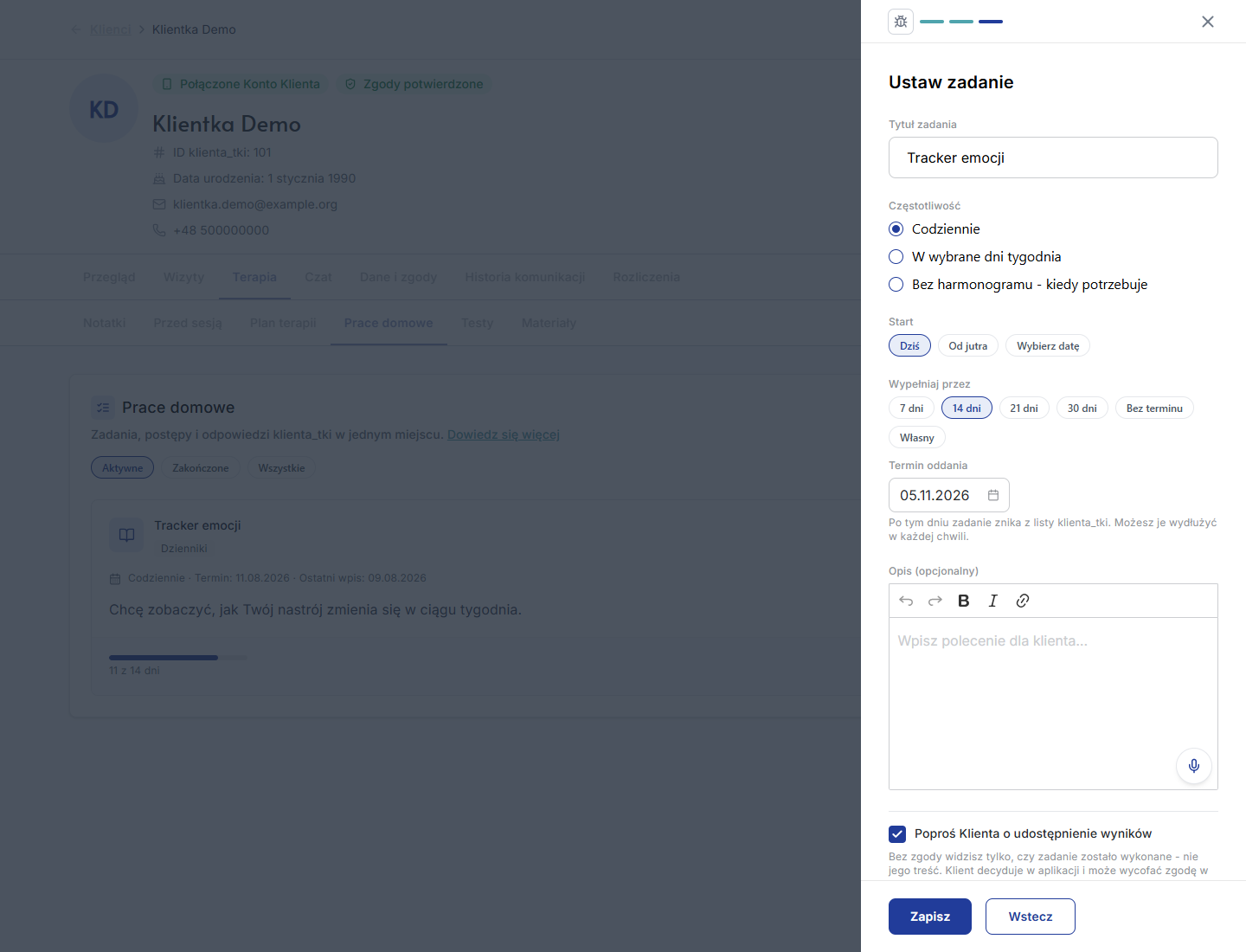Screen dimensions: 1246x952
Task: Switch to the Czat tab
Action: [318, 277]
